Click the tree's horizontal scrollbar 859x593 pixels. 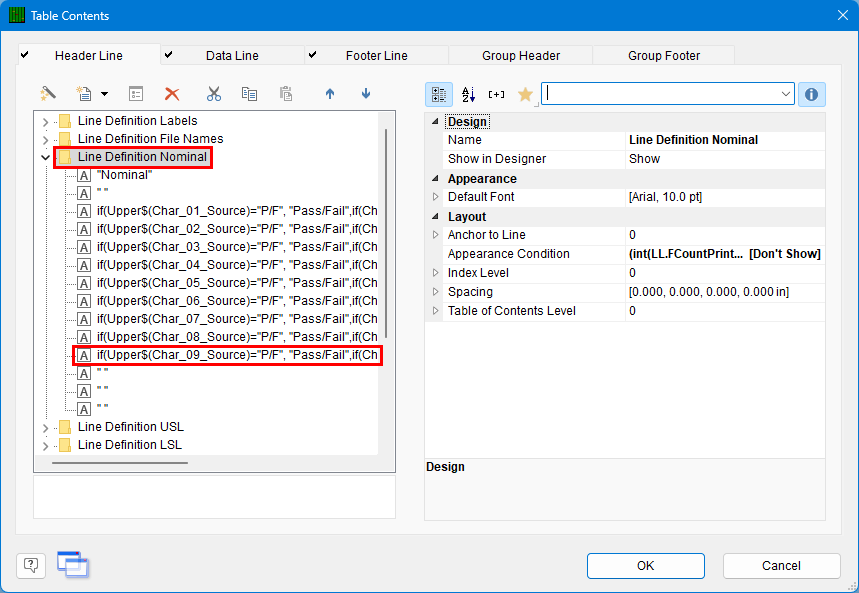[x=120, y=463]
